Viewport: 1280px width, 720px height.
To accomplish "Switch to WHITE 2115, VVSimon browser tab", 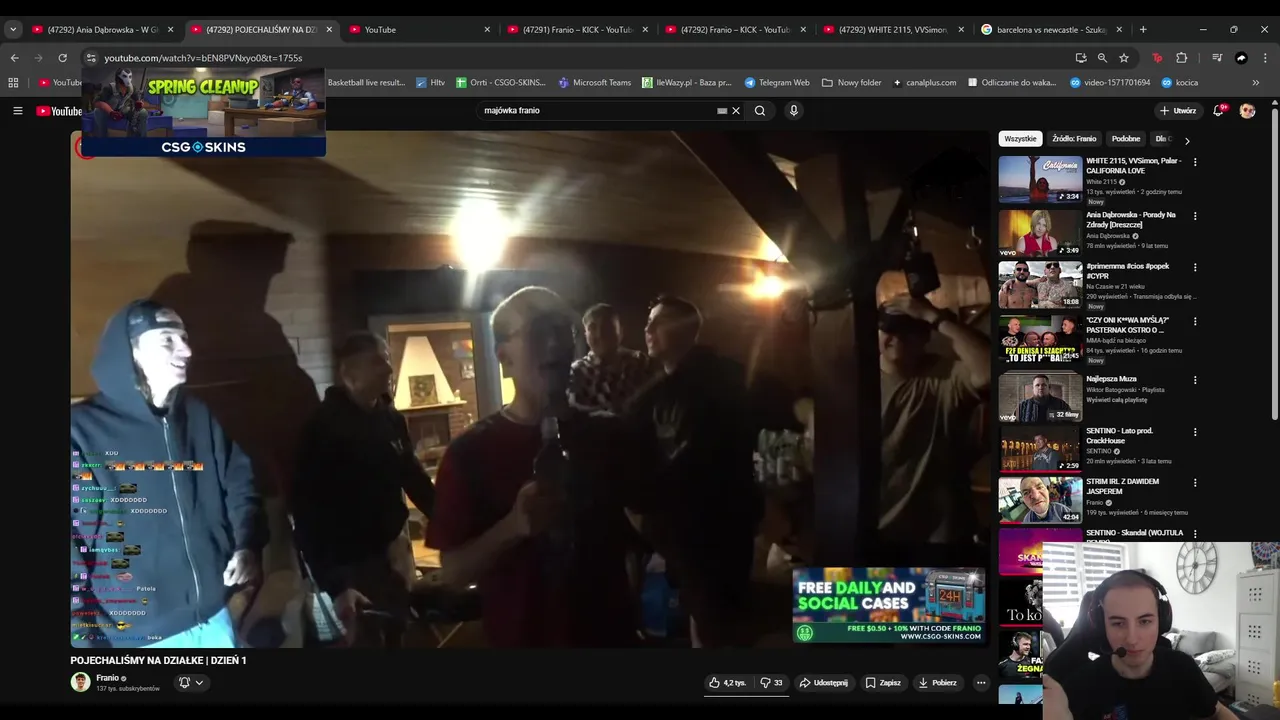I will pos(893,30).
